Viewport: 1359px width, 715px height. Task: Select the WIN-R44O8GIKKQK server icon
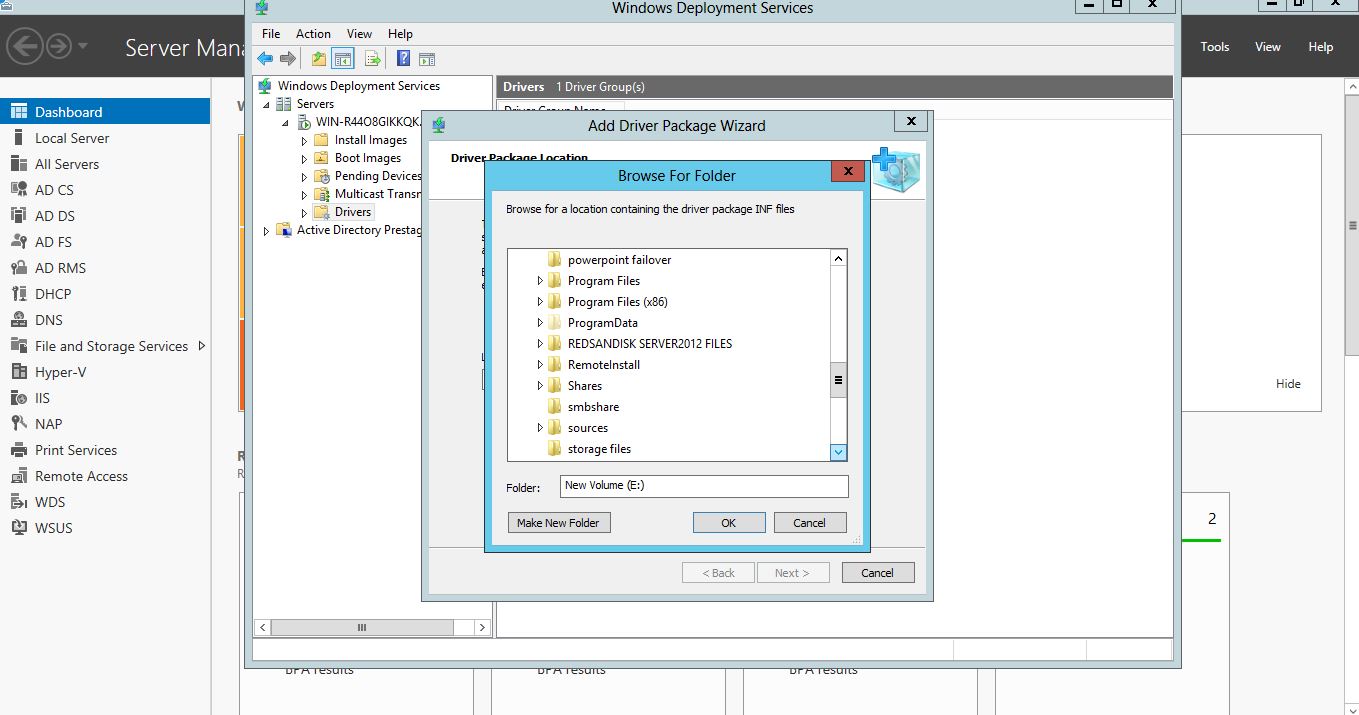click(x=304, y=122)
